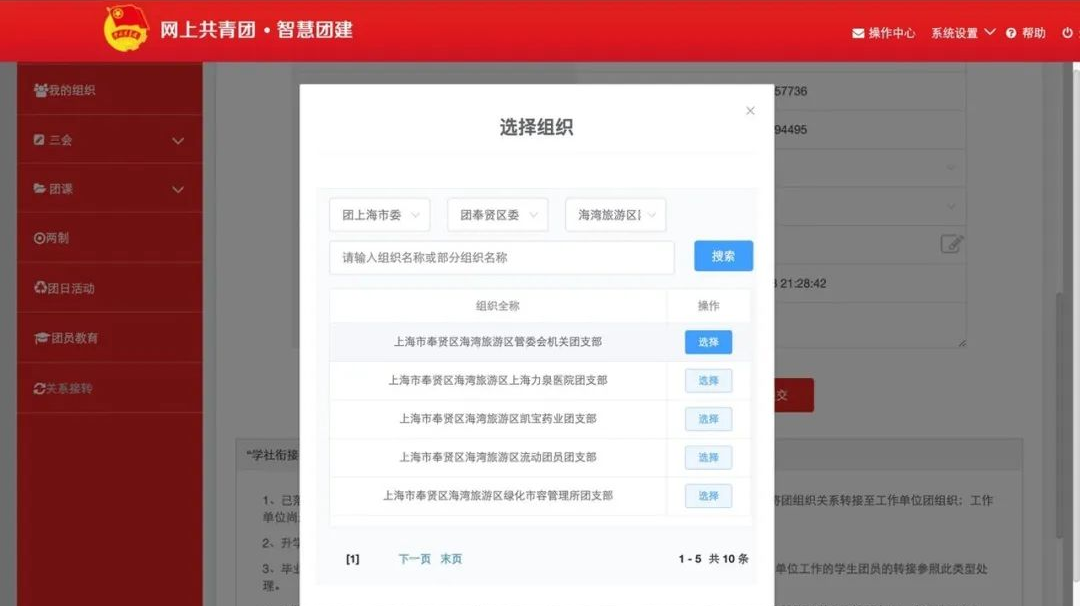1080x606 pixels.
Task: Click the pencil edit icon on the form
Action: pyautogui.click(x=952, y=243)
